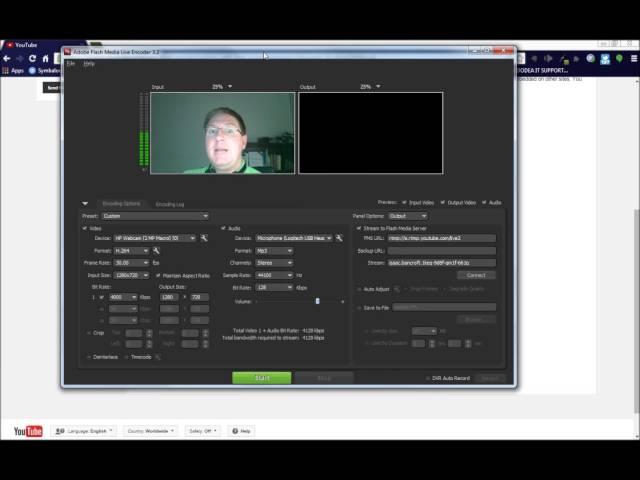Toggle Input Video preview checkbox
This screenshot has height=480, width=640.
pyautogui.click(x=404, y=202)
